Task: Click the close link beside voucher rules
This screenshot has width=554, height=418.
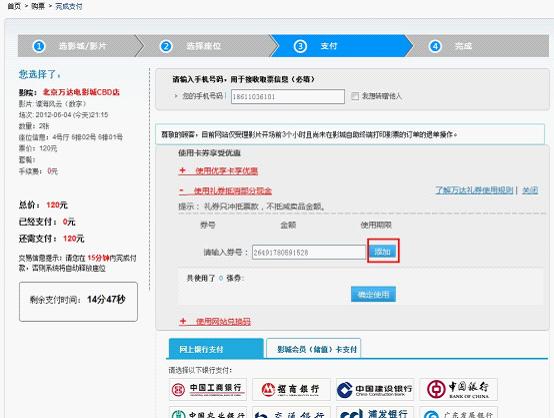Action: (x=530, y=190)
